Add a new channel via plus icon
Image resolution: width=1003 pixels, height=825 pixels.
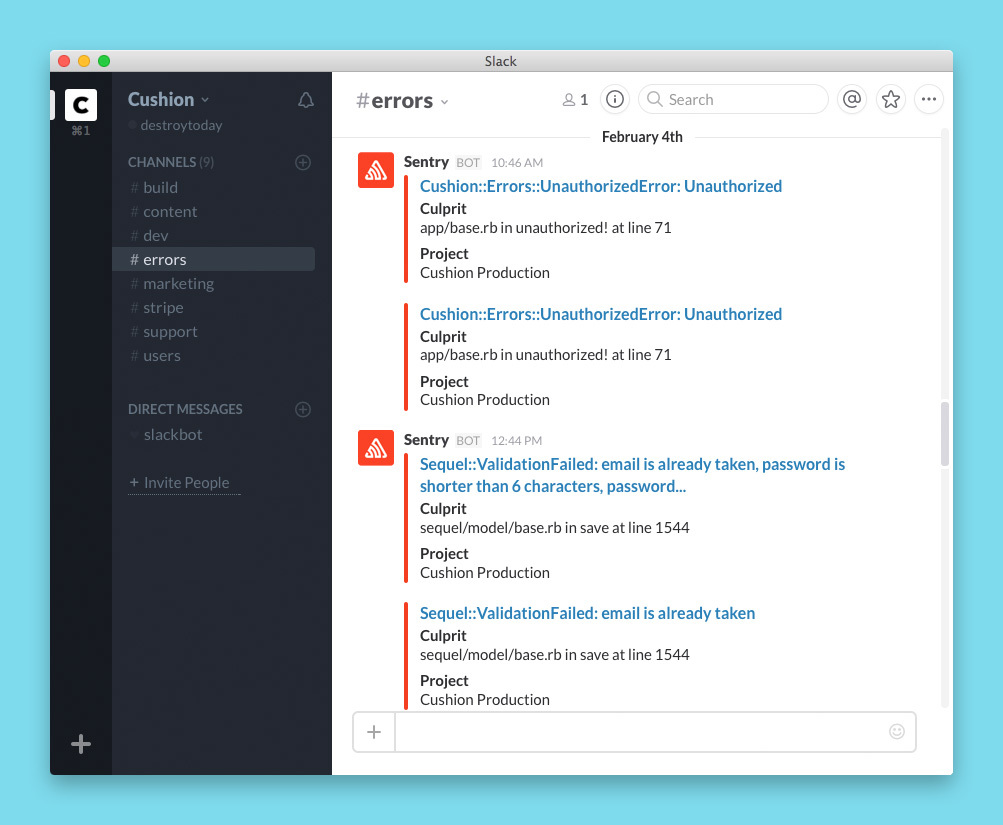click(x=303, y=162)
